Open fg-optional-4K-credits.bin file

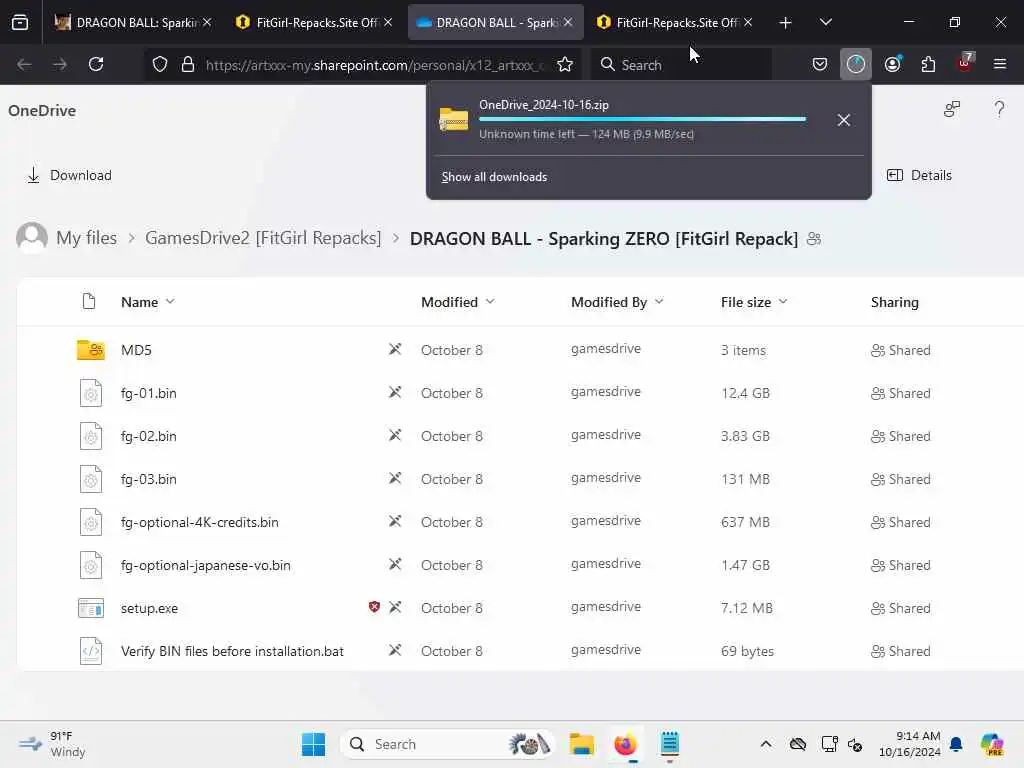point(199,522)
